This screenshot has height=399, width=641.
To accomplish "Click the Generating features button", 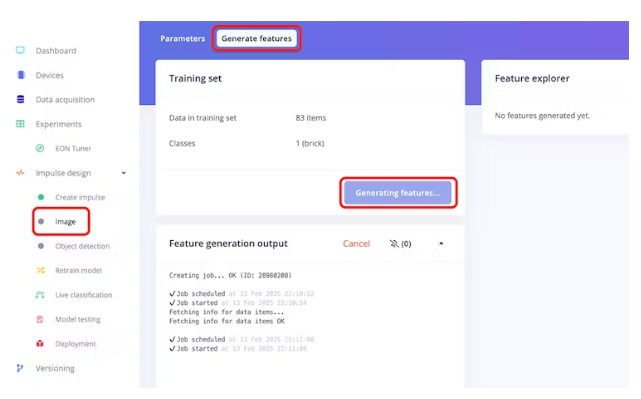I will [x=398, y=193].
